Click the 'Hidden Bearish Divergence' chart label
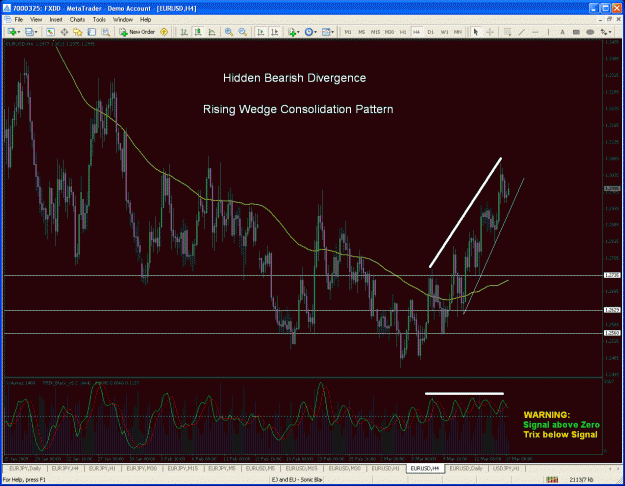The image size is (625, 486). click(x=295, y=78)
